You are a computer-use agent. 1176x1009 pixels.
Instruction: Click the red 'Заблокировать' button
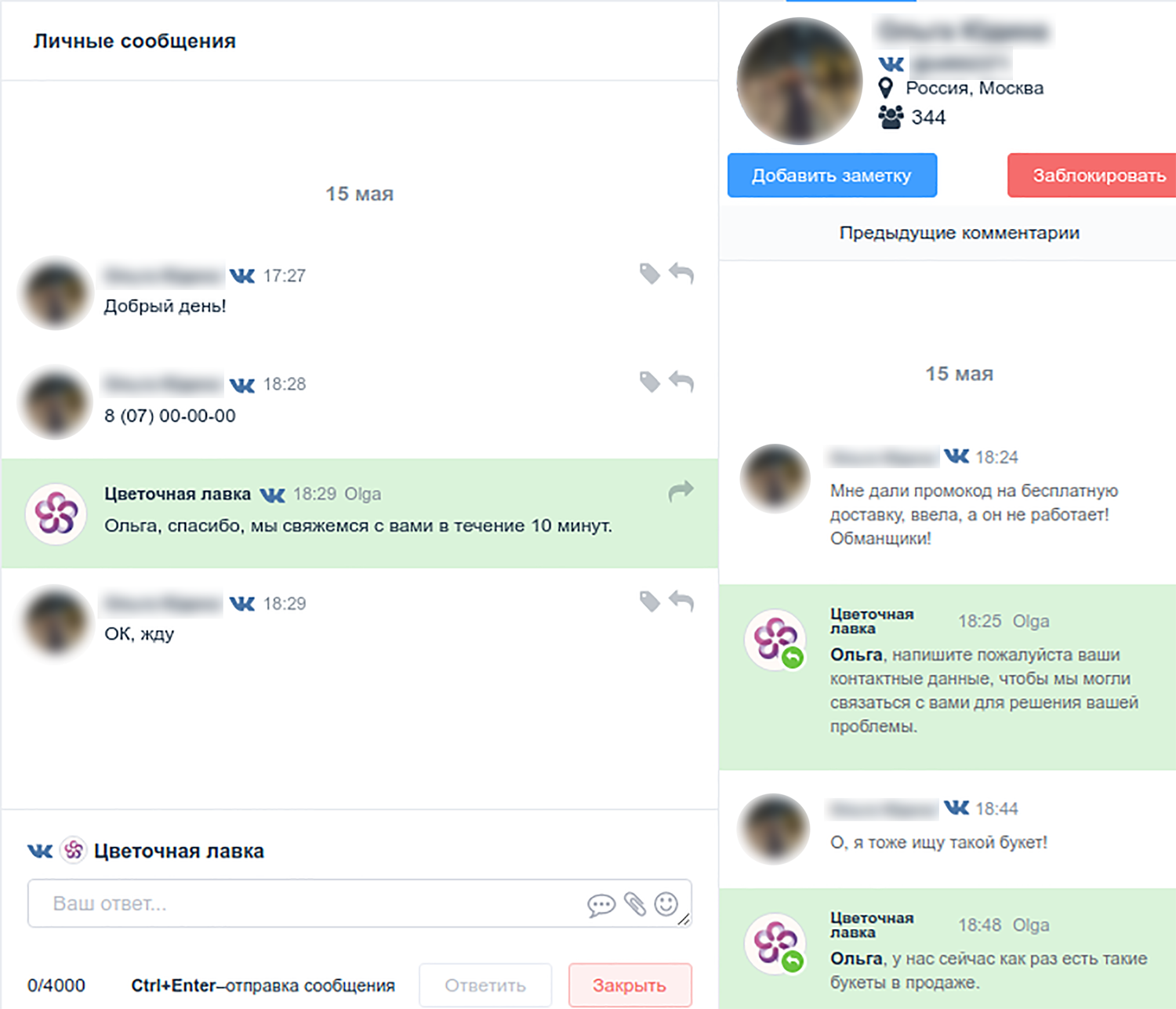pyautogui.click(x=1092, y=175)
